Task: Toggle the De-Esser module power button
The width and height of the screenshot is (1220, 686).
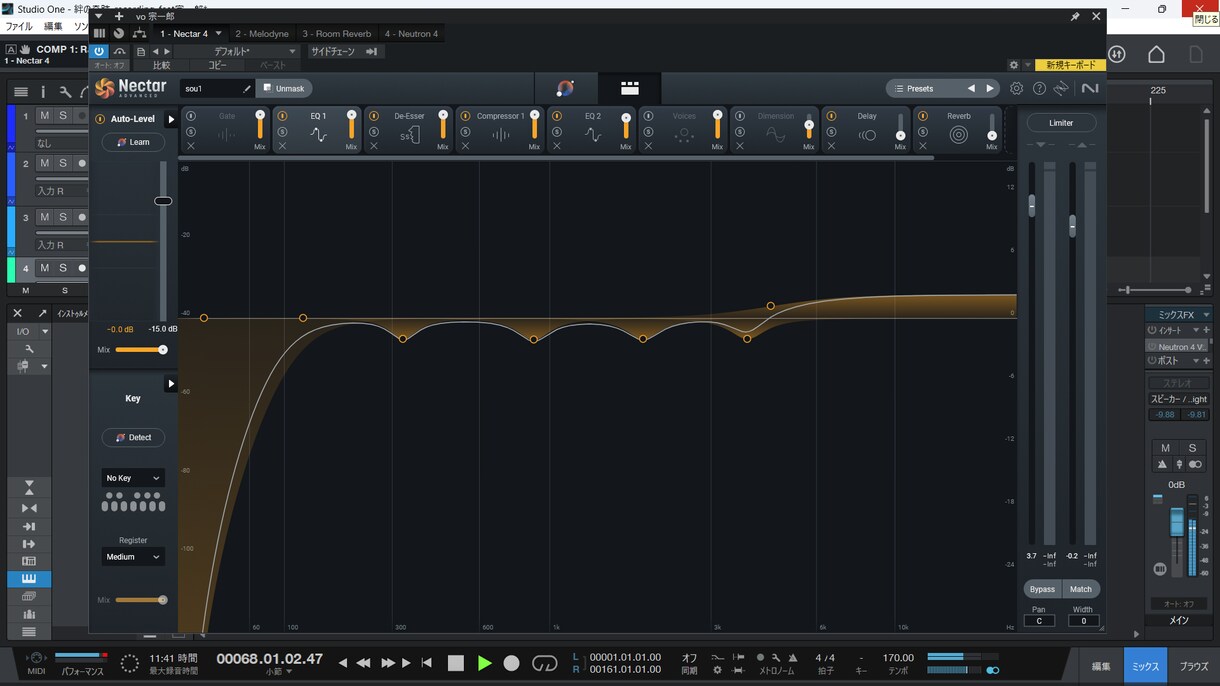Action: pos(374,116)
